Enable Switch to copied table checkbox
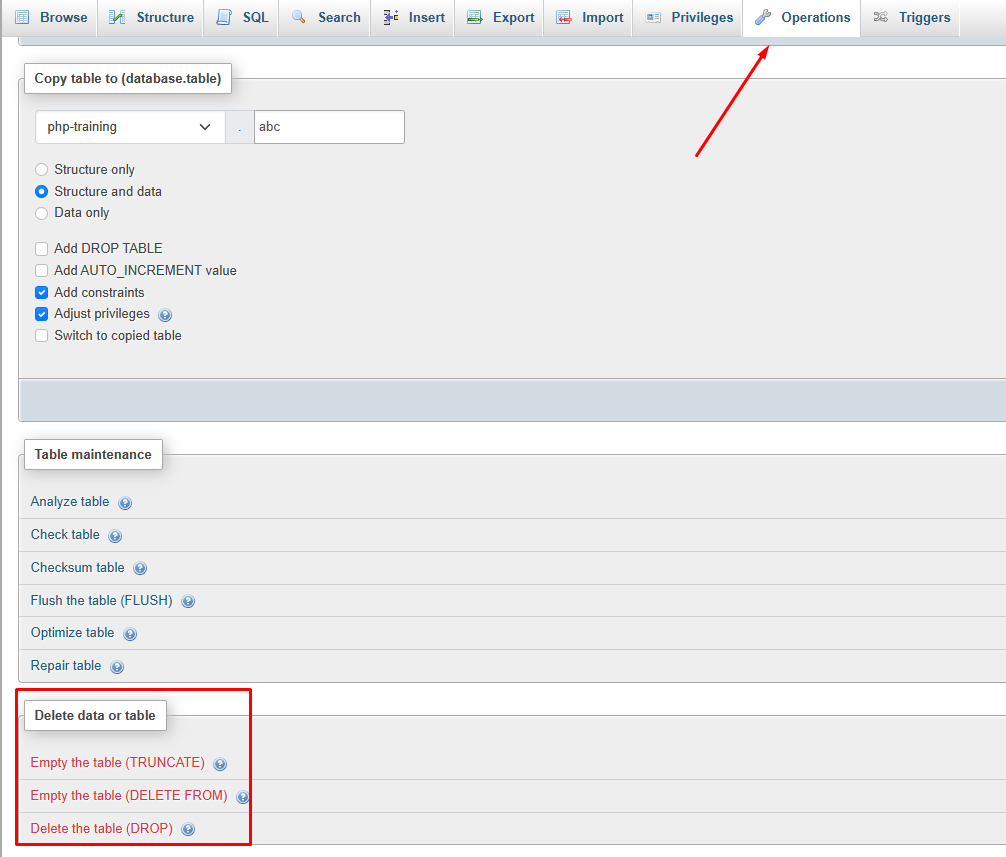The image size is (1006, 857). point(41,336)
